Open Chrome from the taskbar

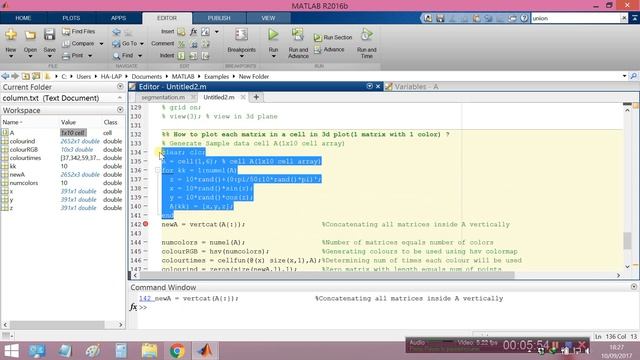coord(177,351)
